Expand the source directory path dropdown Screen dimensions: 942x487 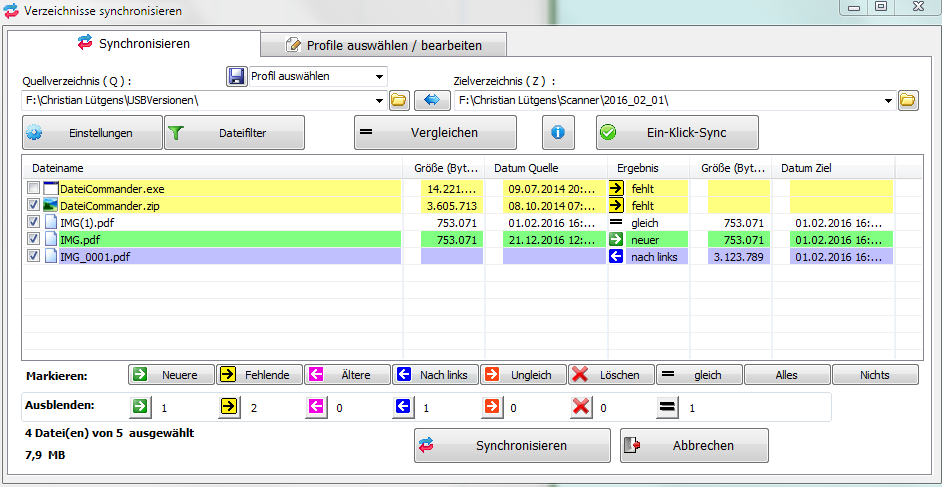379,100
